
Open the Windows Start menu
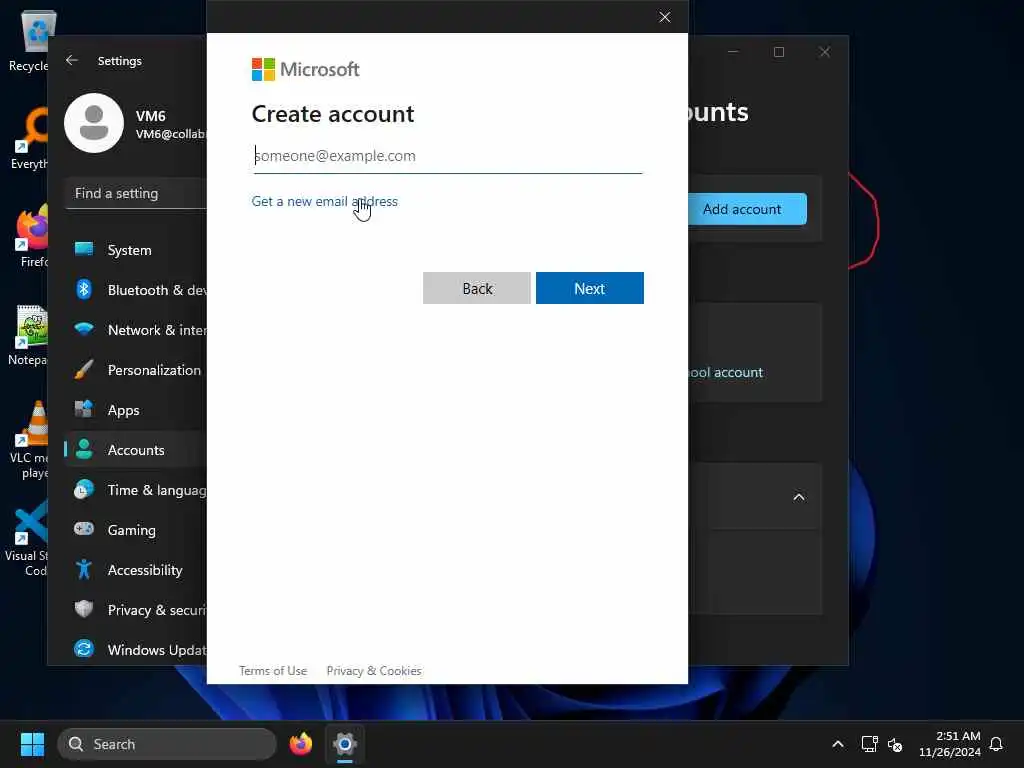click(32, 744)
